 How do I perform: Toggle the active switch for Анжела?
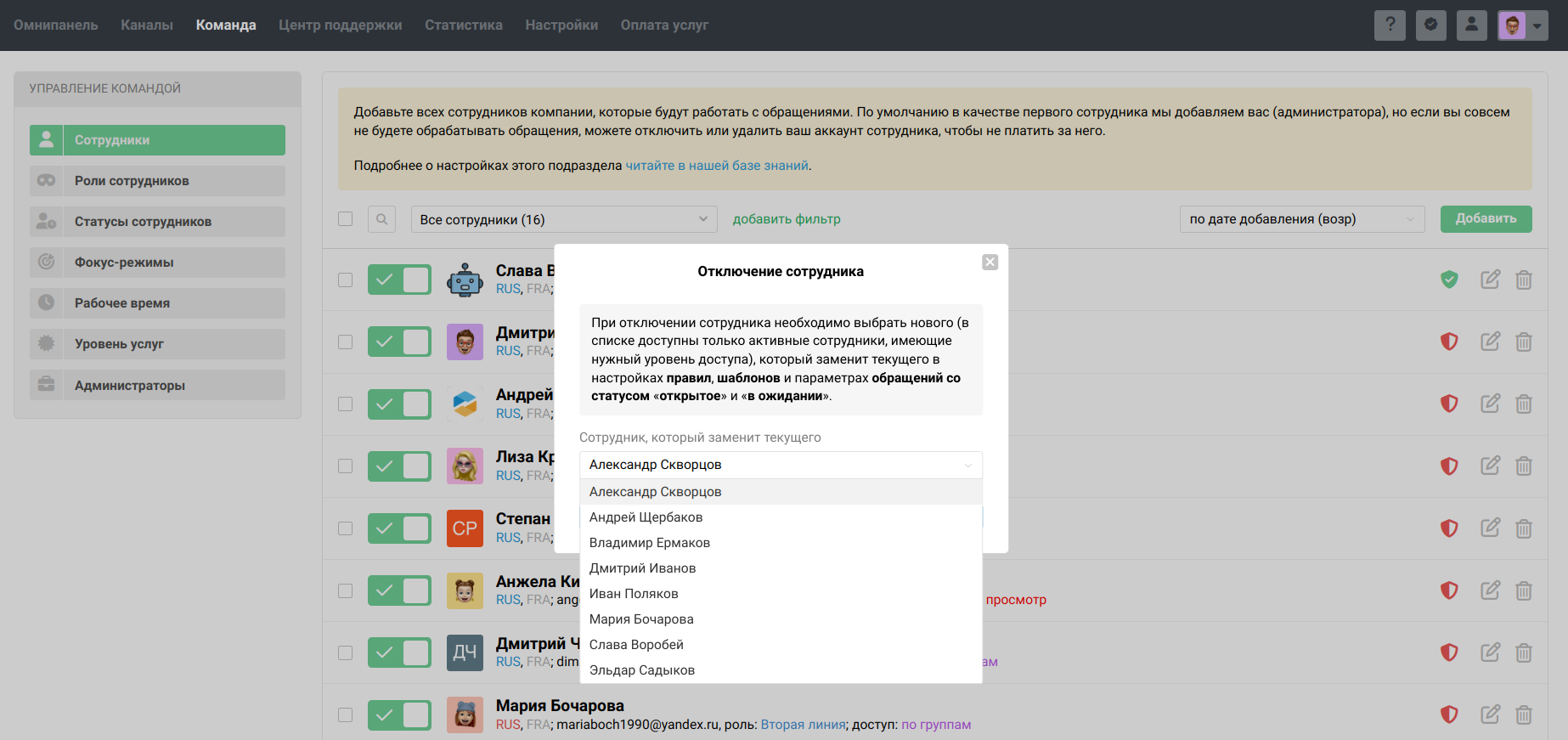click(399, 590)
